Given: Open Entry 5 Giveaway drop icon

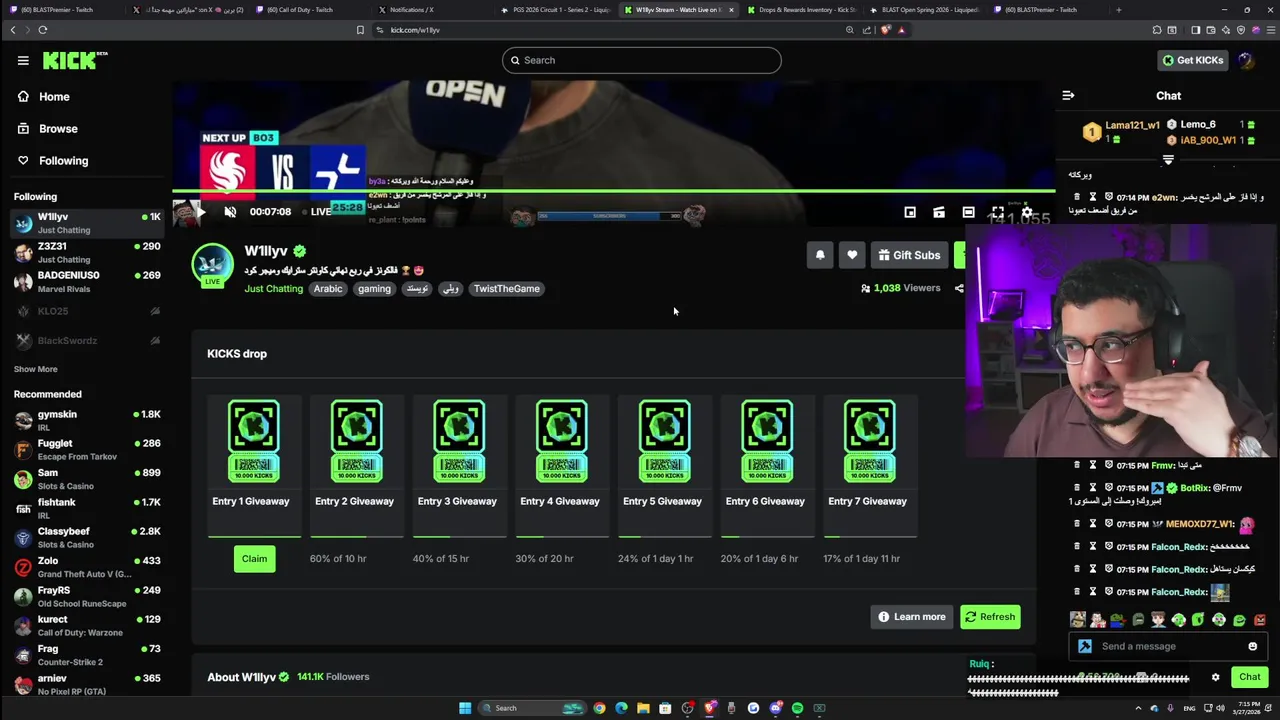Looking at the screenshot, I should [x=664, y=441].
